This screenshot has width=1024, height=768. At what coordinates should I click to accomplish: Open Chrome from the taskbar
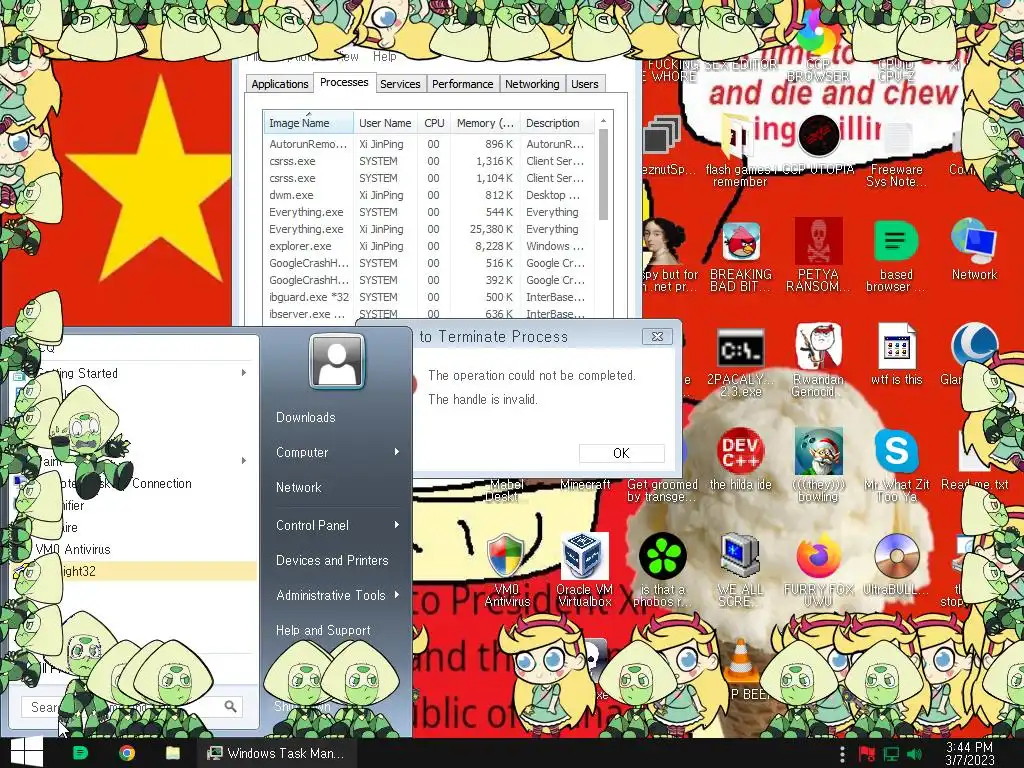tap(127, 753)
